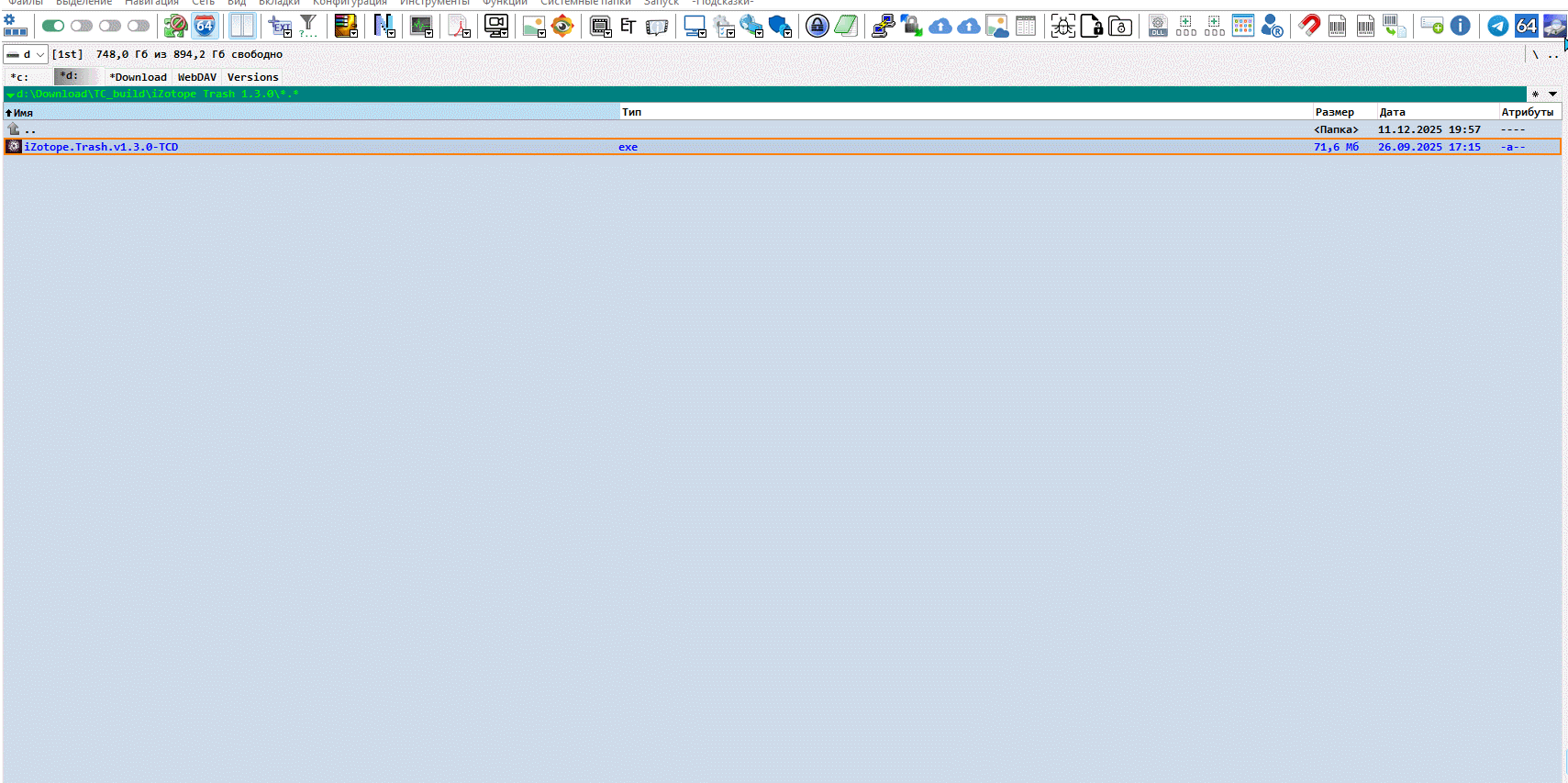Click the film strip media info icon
The height and width of the screenshot is (783, 1568).
pos(657,27)
